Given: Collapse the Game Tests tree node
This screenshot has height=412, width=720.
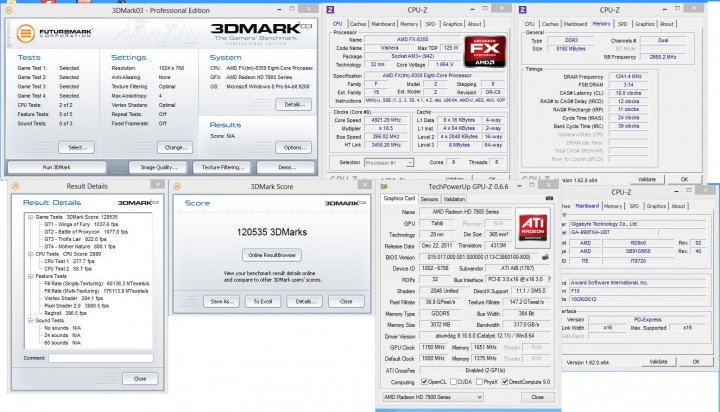Looking at the screenshot, I should tap(30, 217).
